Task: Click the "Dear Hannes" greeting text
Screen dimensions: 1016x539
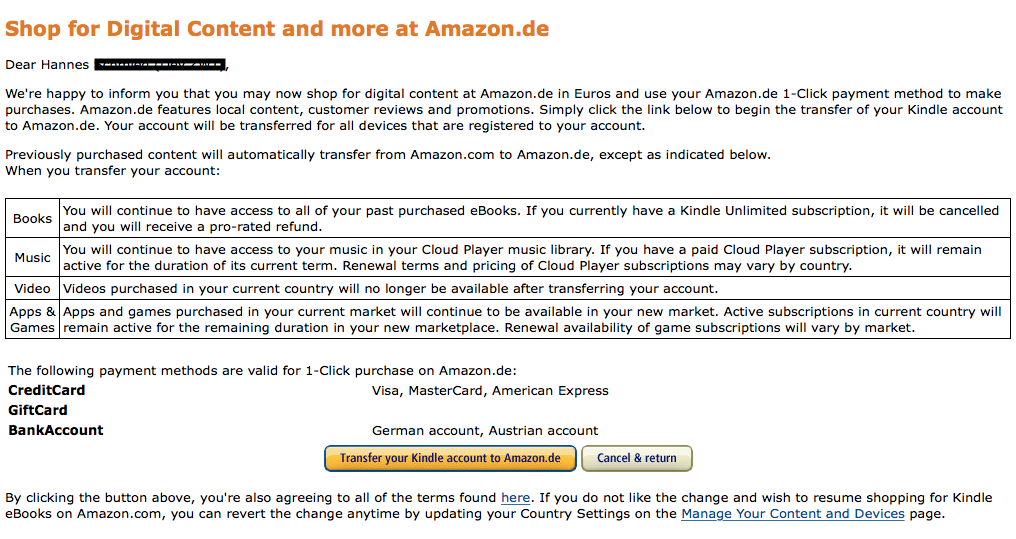Action: pyautogui.click(x=48, y=66)
